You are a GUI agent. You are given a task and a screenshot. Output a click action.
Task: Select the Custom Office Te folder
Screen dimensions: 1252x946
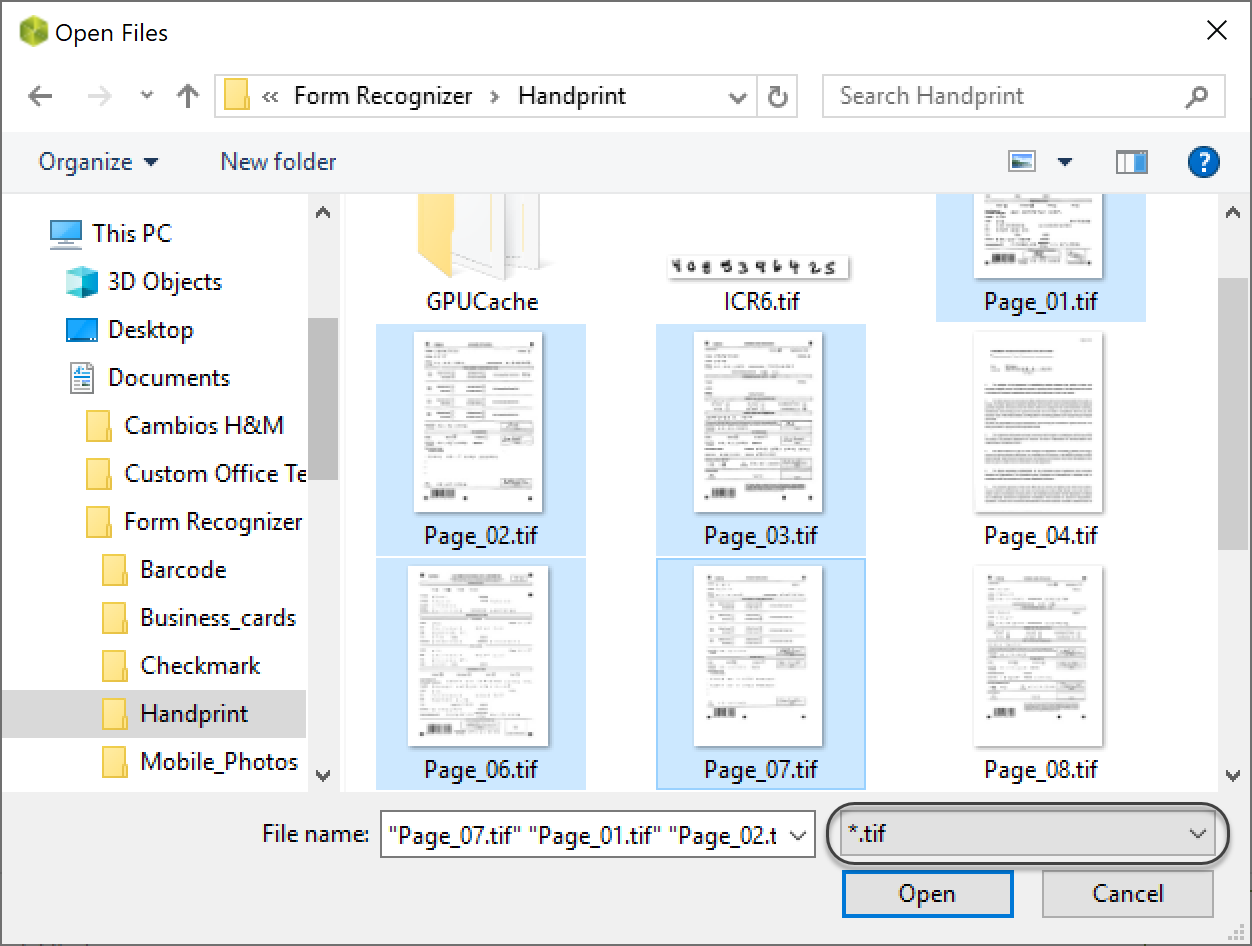pos(215,474)
